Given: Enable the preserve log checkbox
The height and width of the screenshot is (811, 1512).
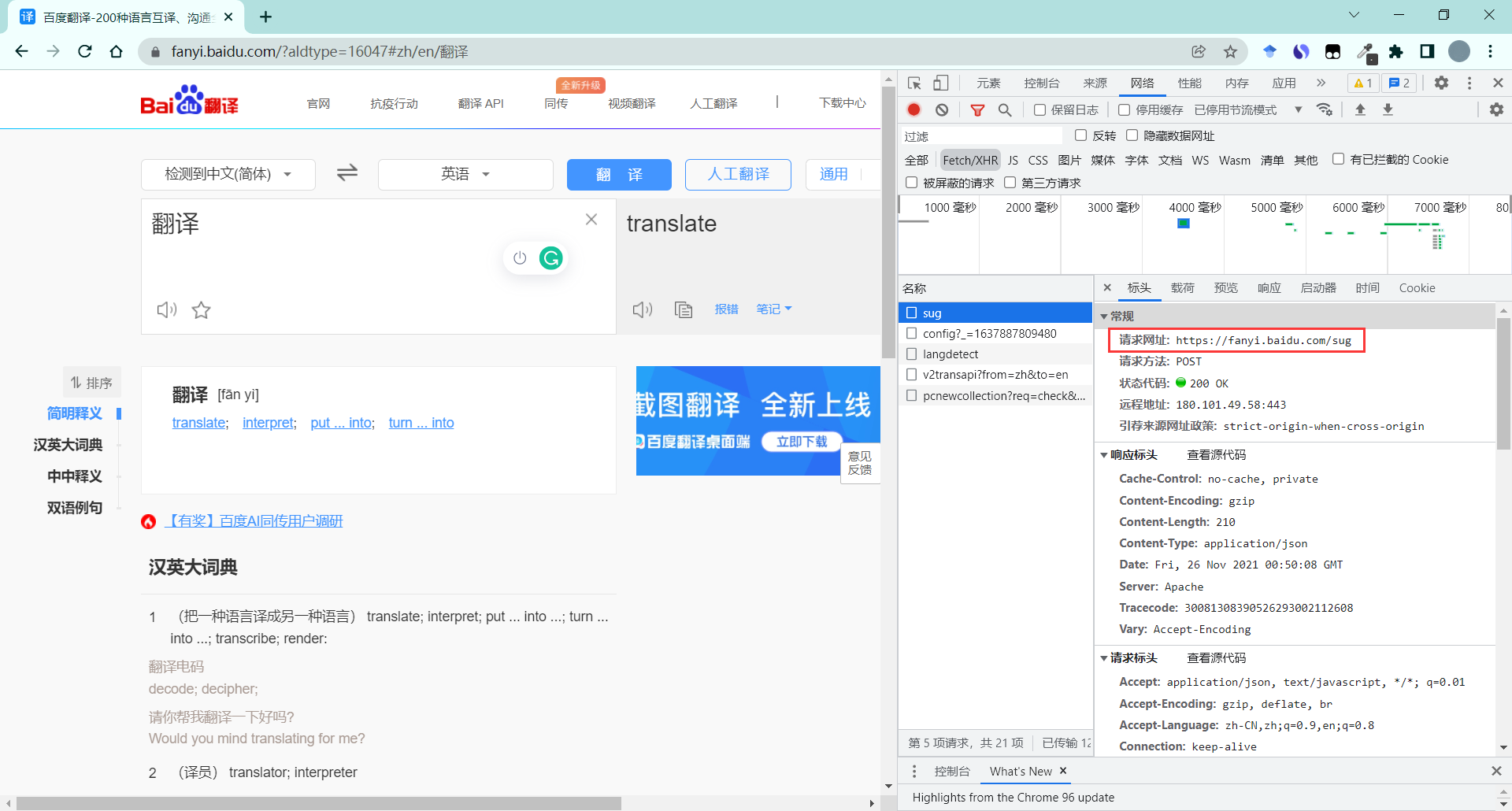Looking at the screenshot, I should [1039, 110].
